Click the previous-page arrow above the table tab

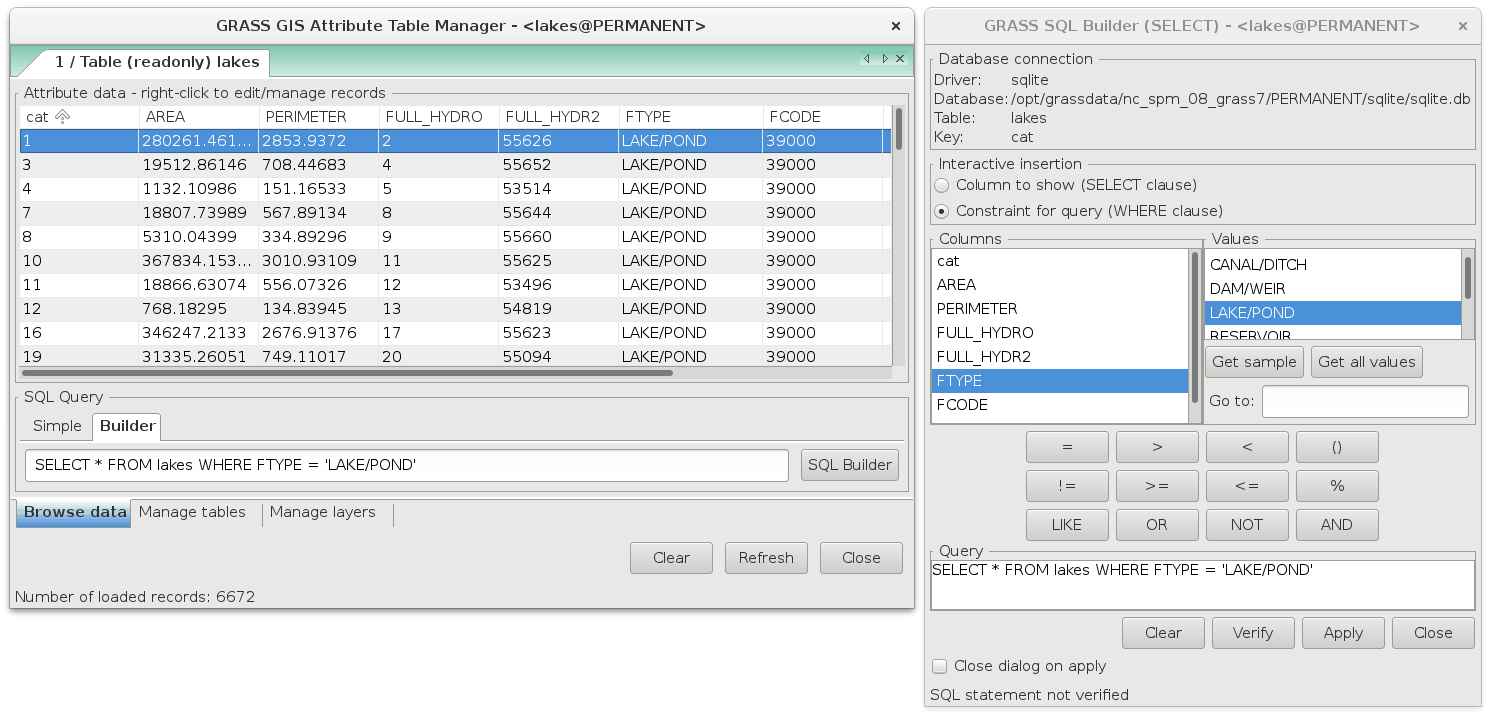pyautogui.click(x=867, y=59)
